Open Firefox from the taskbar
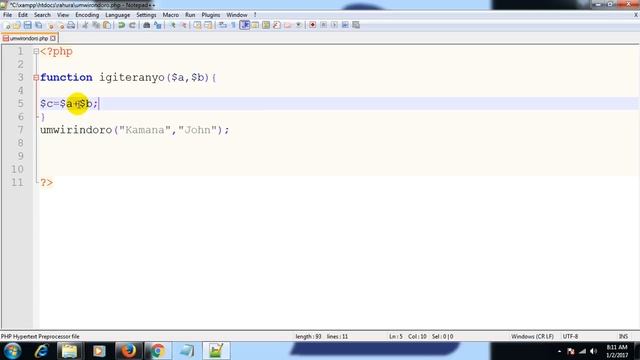This screenshot has width=640, height=360. 128,351
